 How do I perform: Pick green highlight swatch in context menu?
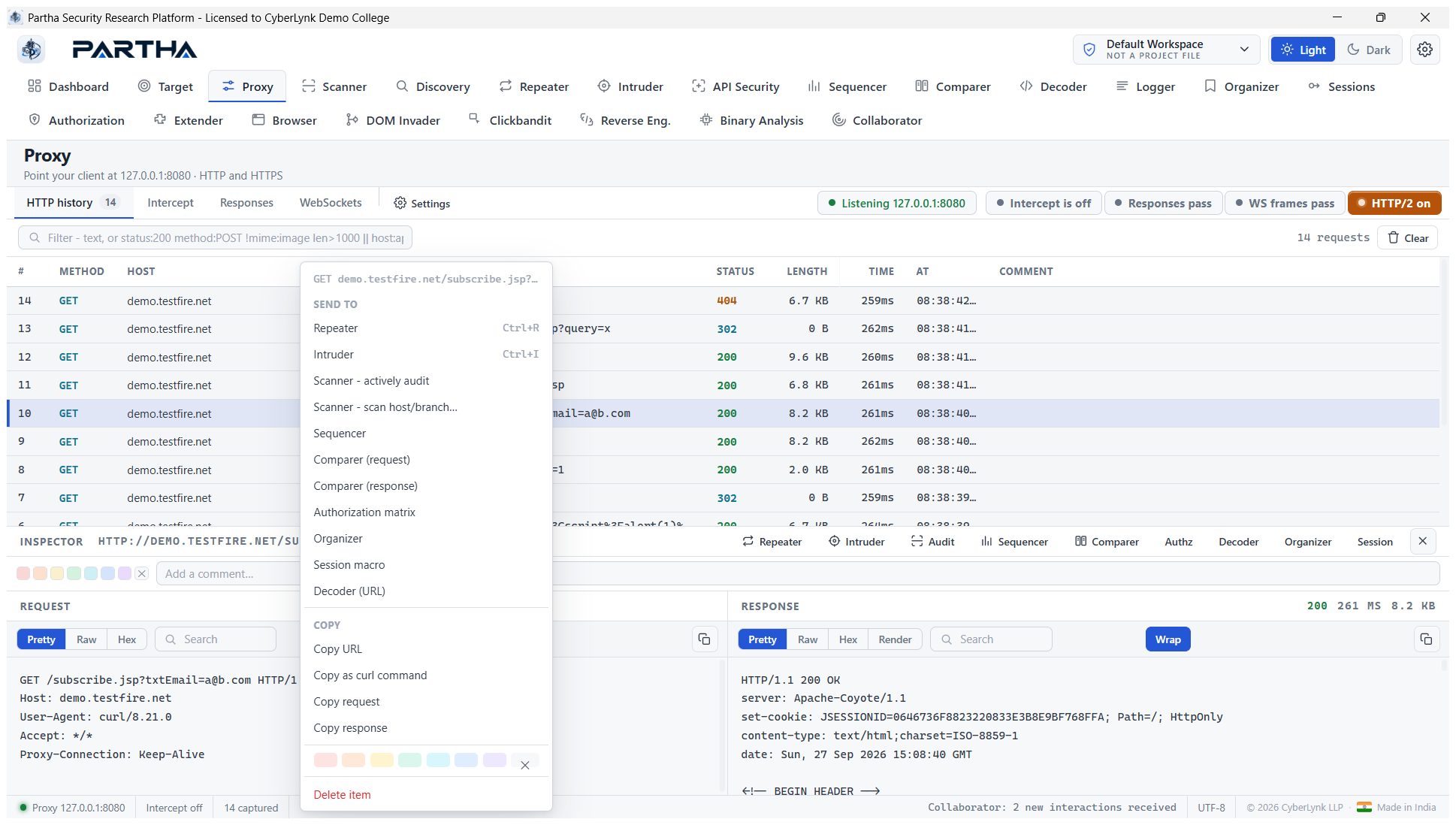(409, 760)
